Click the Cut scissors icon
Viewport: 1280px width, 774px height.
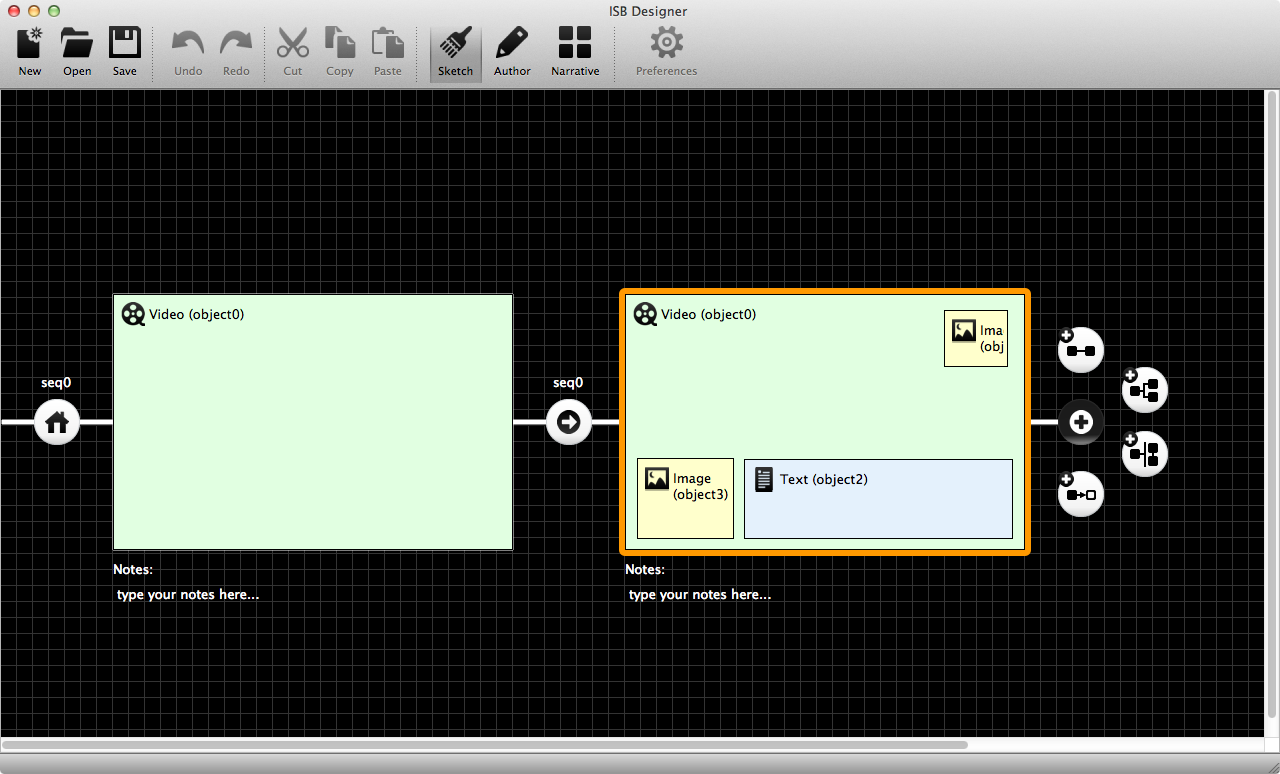(x=292, y=43)
